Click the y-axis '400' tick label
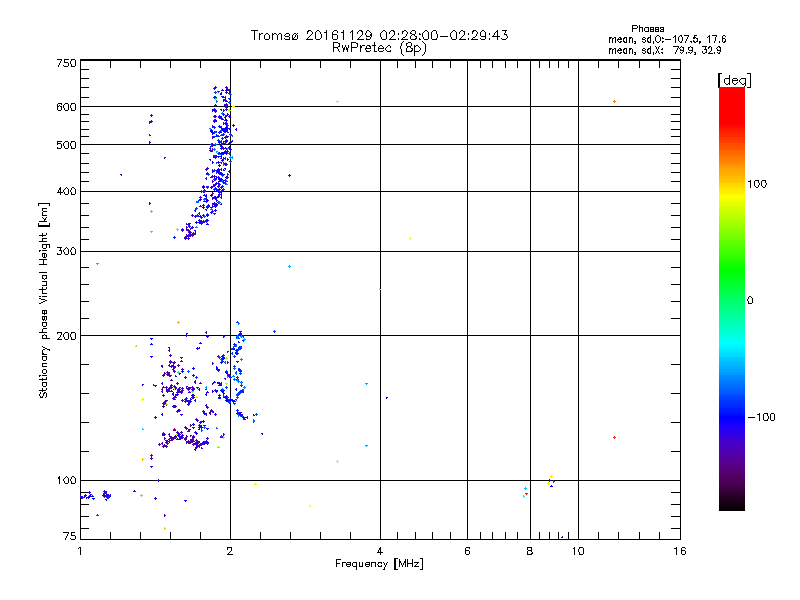The image size is (800, 600). coord(66,191)
